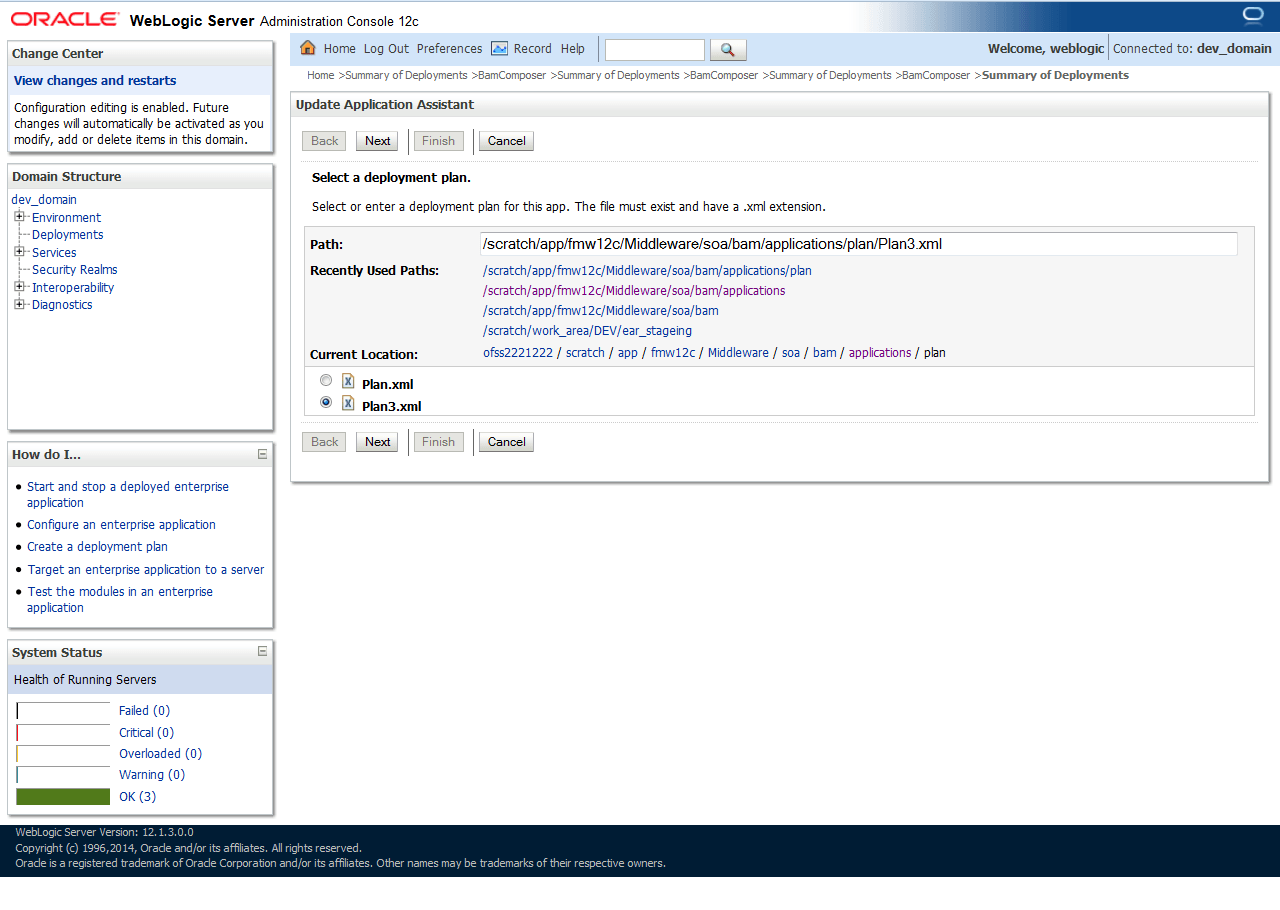Go to app in Current Location
This screenshot has width=1280, height=910.
click(x=628, y=353)
